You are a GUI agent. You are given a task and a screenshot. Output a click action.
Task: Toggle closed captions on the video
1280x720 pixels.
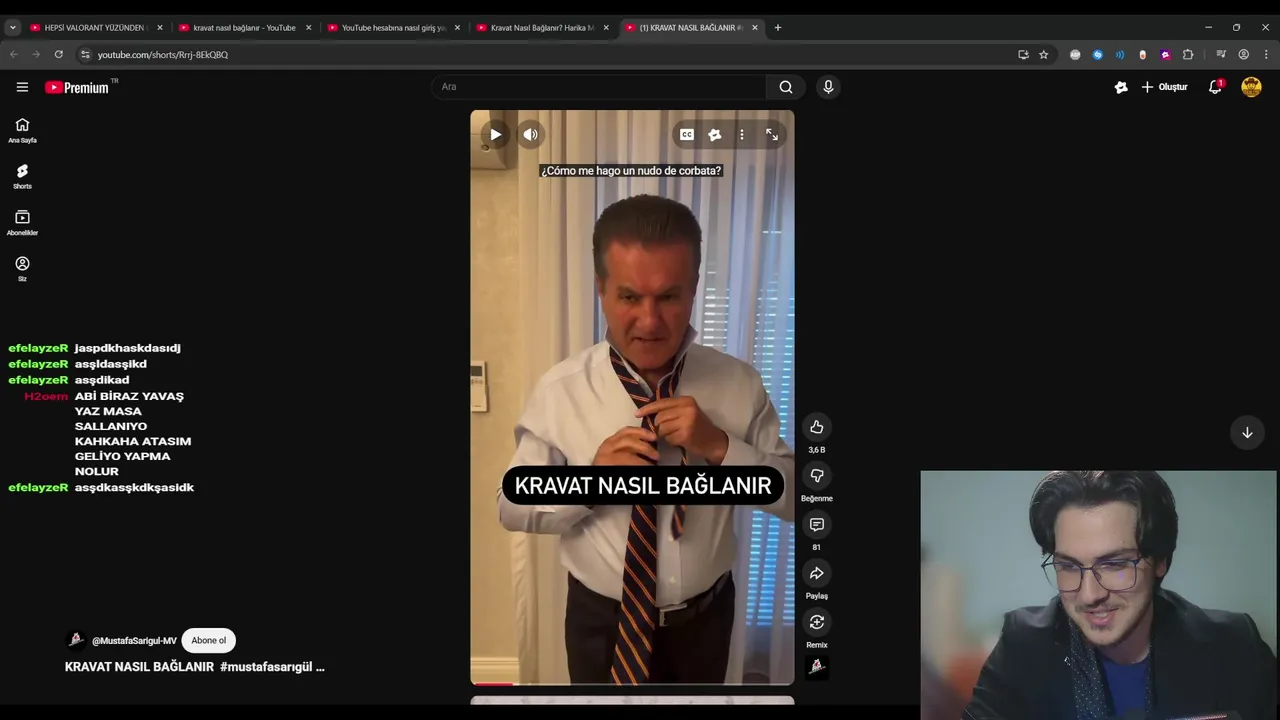687,134
